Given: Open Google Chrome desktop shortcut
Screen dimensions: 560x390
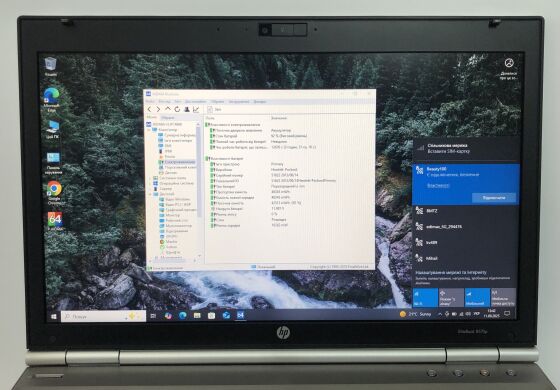Looking at the screenshot, I should tap(54, 193).
